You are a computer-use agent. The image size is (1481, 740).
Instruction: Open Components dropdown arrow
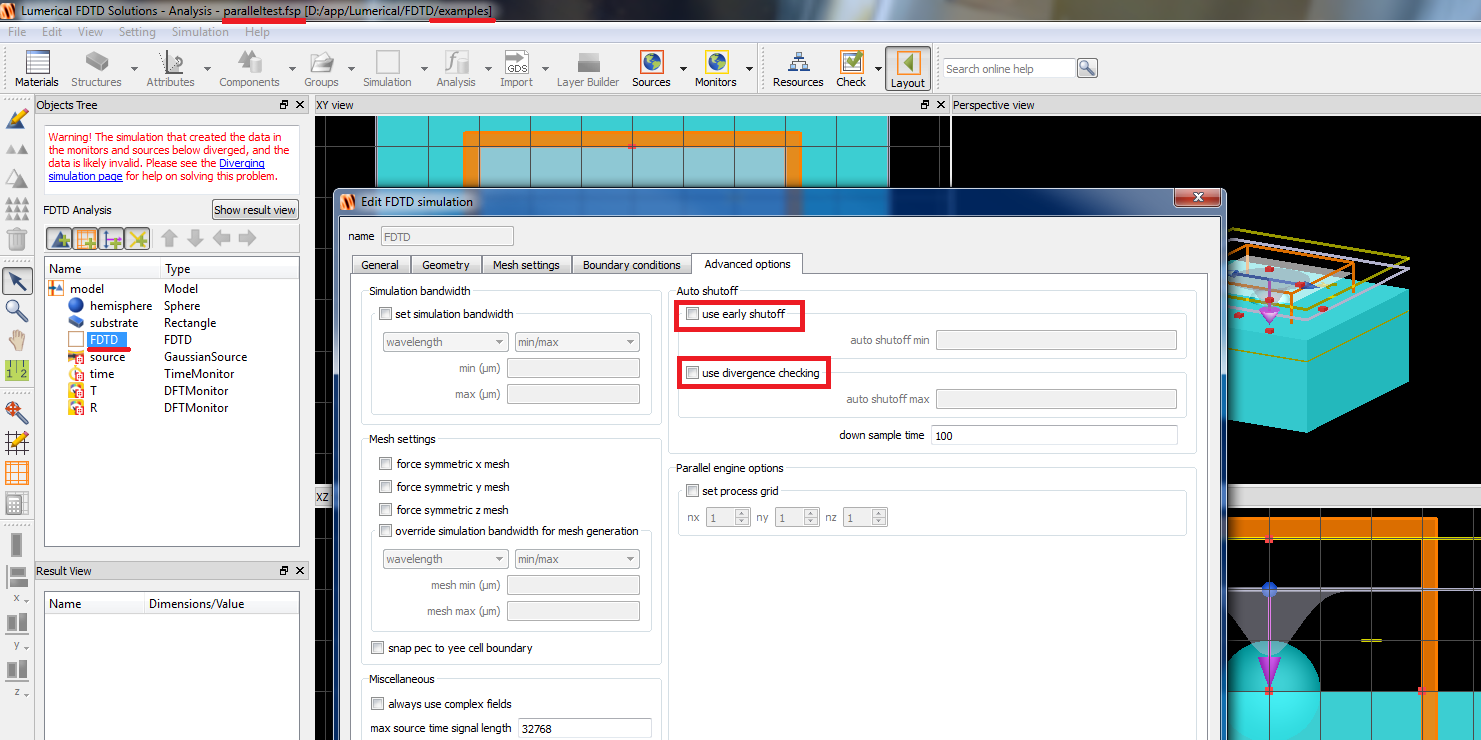coord(292,69)
